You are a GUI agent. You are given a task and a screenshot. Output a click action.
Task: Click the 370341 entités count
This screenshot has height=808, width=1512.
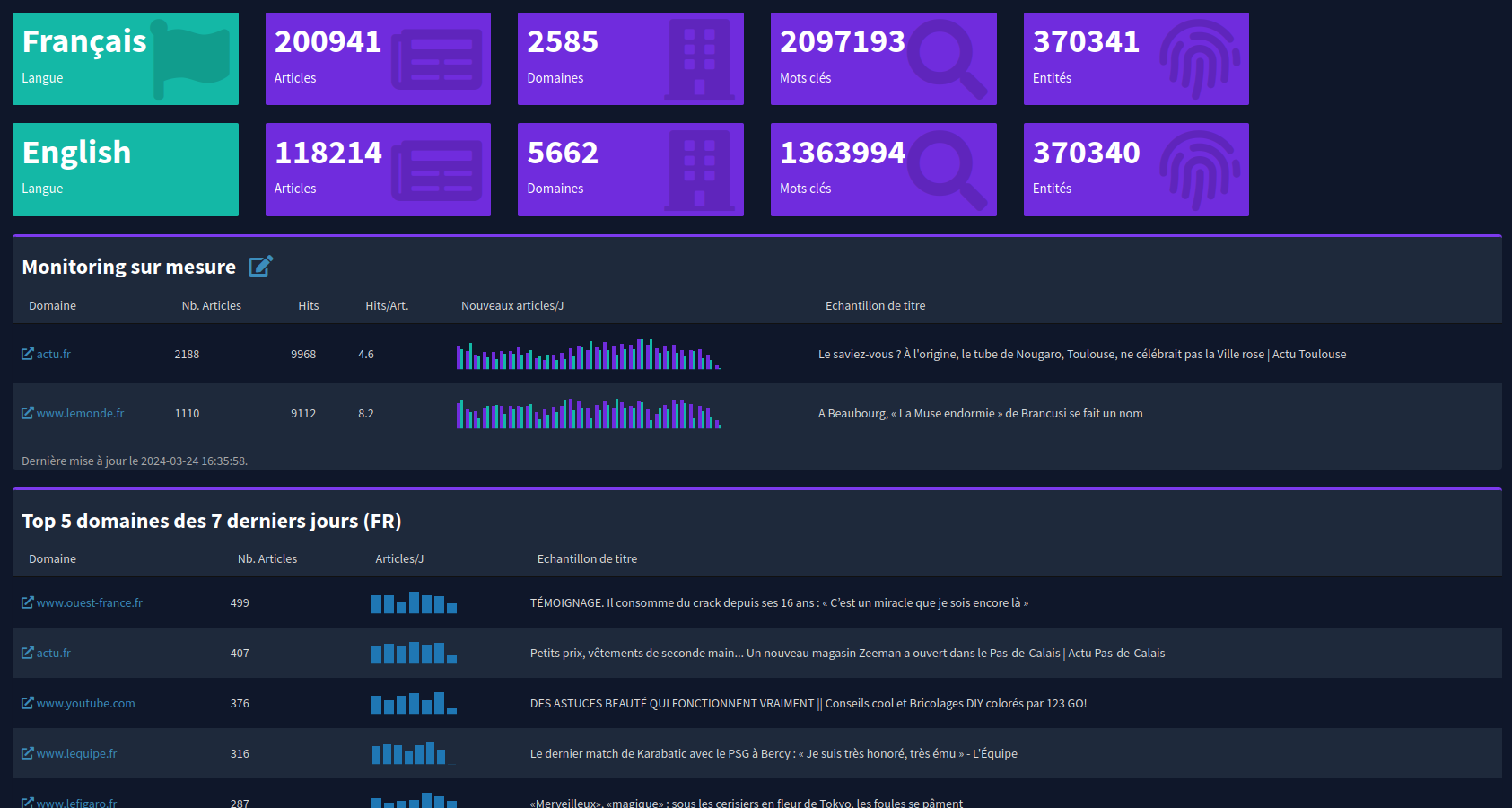tap(1086, 41)
